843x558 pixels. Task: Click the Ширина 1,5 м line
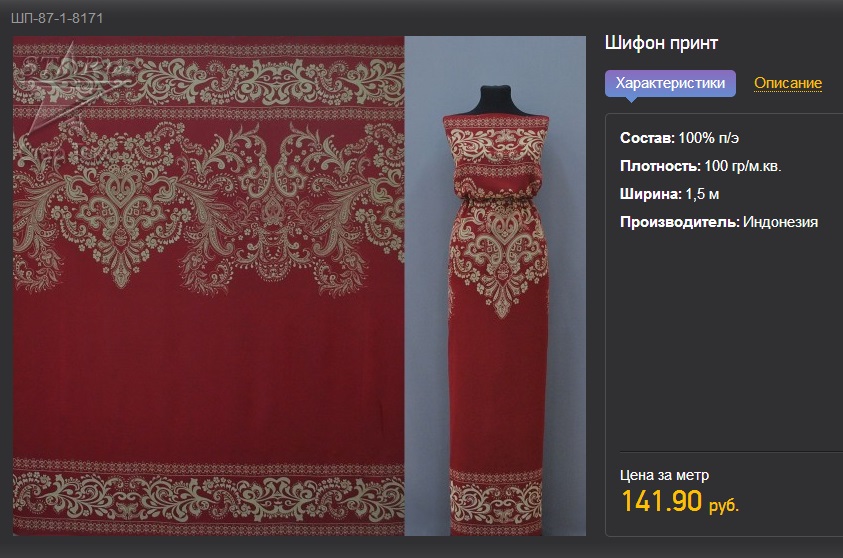(669, 194)
